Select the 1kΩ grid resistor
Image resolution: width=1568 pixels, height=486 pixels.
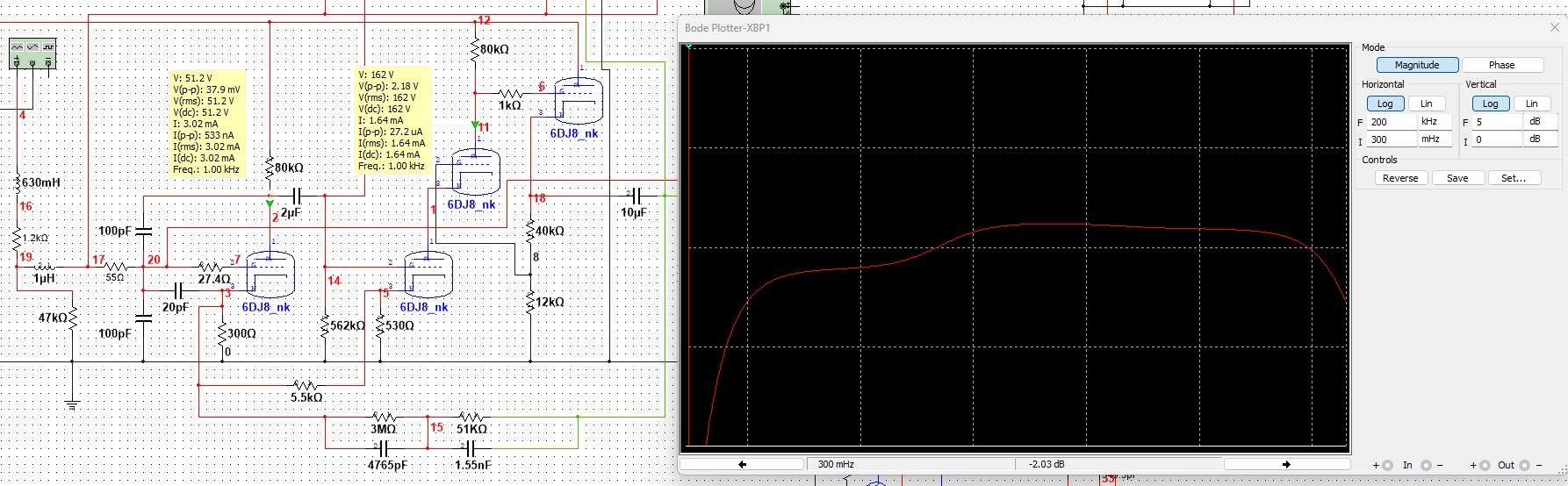(510, 92)
